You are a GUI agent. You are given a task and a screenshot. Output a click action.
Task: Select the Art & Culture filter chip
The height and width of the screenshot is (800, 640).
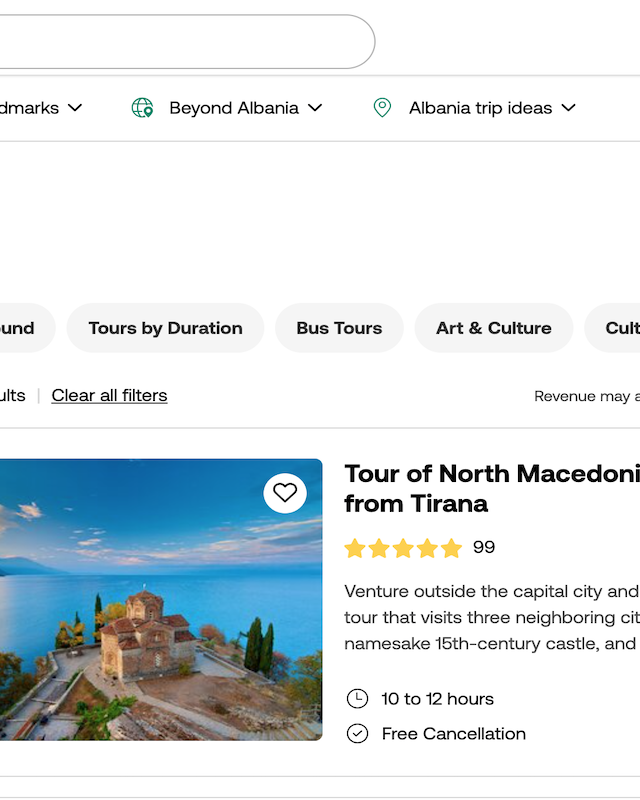point(494,328)
